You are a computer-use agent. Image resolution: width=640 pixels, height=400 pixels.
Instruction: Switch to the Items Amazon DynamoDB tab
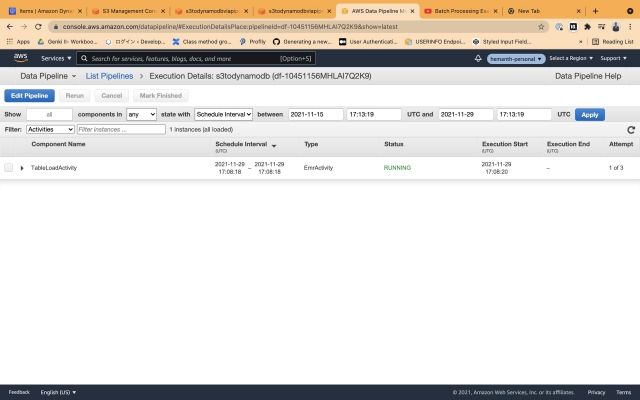[45, 11]
